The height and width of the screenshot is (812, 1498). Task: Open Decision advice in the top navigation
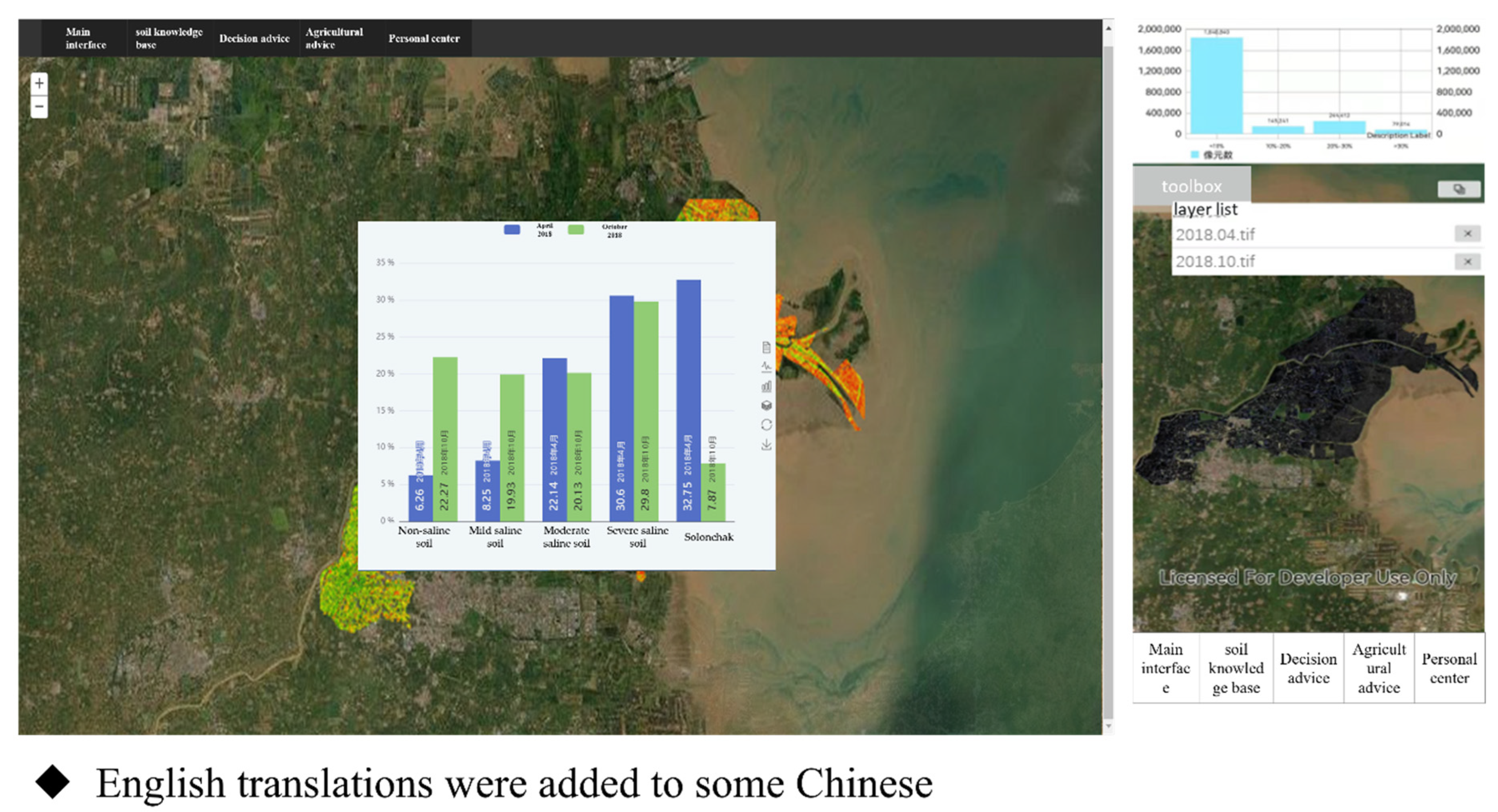click(x=254, y=38)
